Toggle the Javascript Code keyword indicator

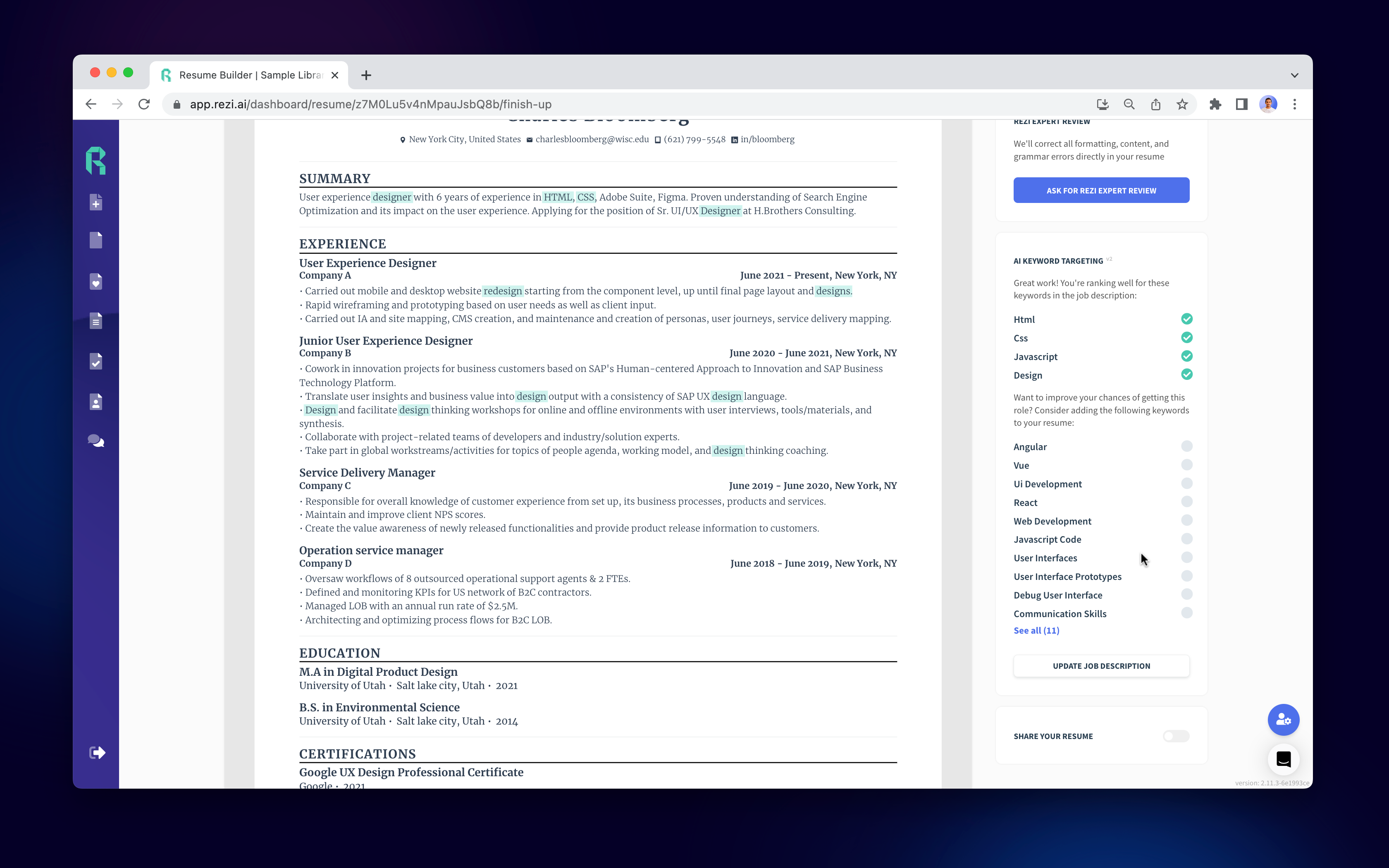1187,539
